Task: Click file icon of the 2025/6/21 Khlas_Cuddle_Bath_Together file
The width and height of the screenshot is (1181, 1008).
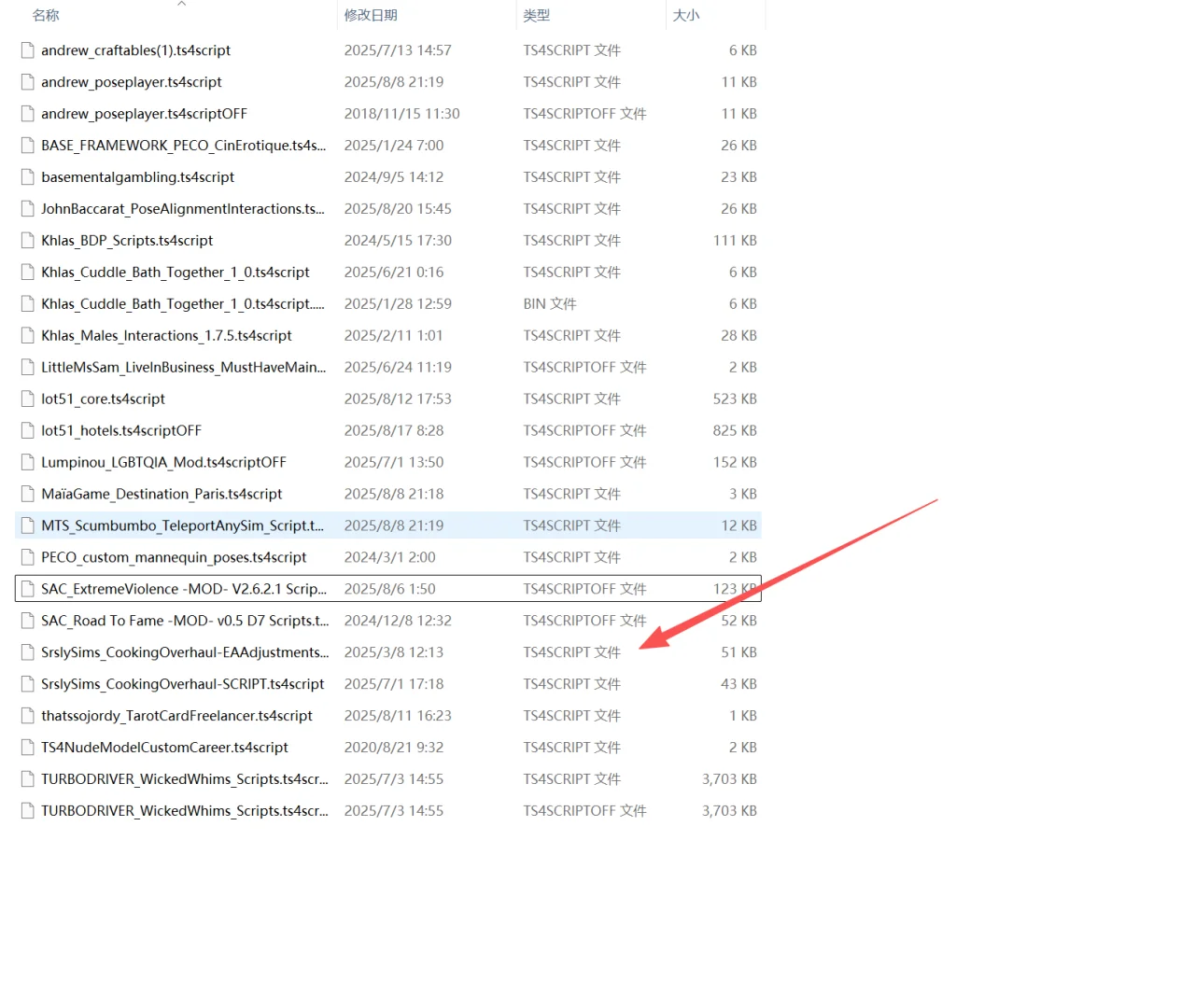Action: pos(28,273)
